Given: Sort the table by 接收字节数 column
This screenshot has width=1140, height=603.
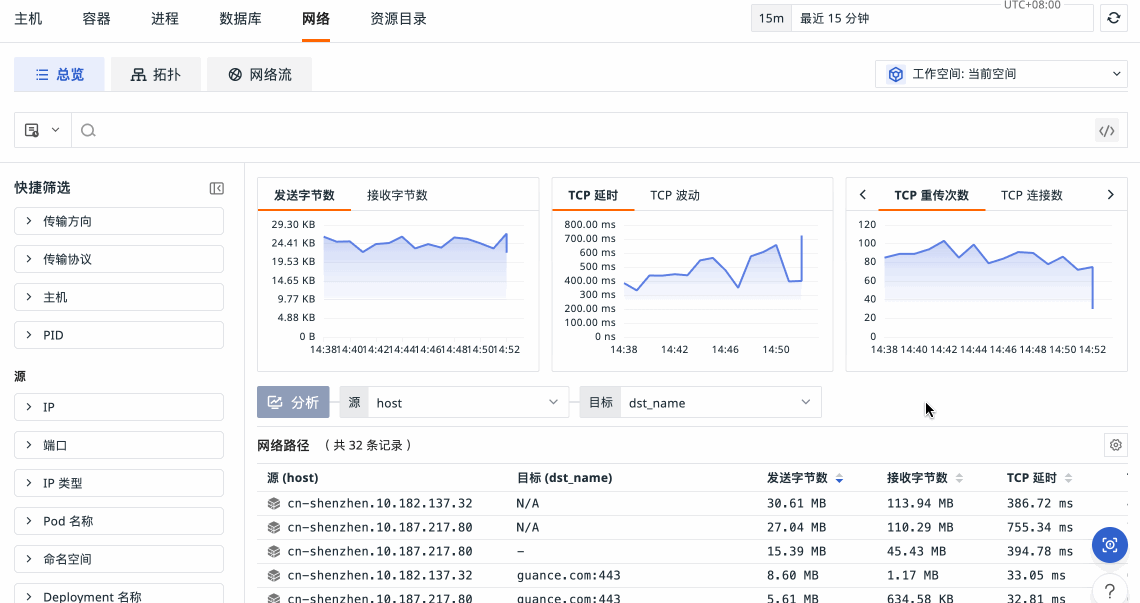Looking at the screenshot, I should click(x=959, y=478).
